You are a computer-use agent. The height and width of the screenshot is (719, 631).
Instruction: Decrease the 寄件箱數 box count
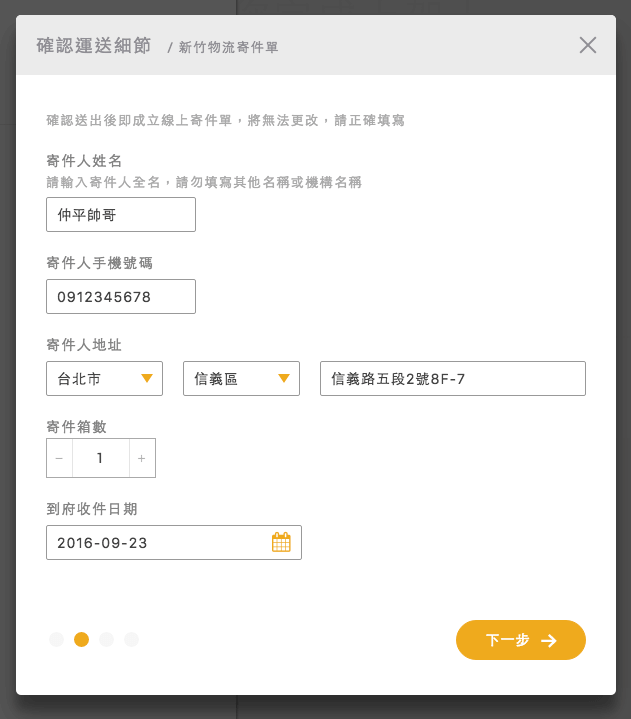click(x=59, y=458)
